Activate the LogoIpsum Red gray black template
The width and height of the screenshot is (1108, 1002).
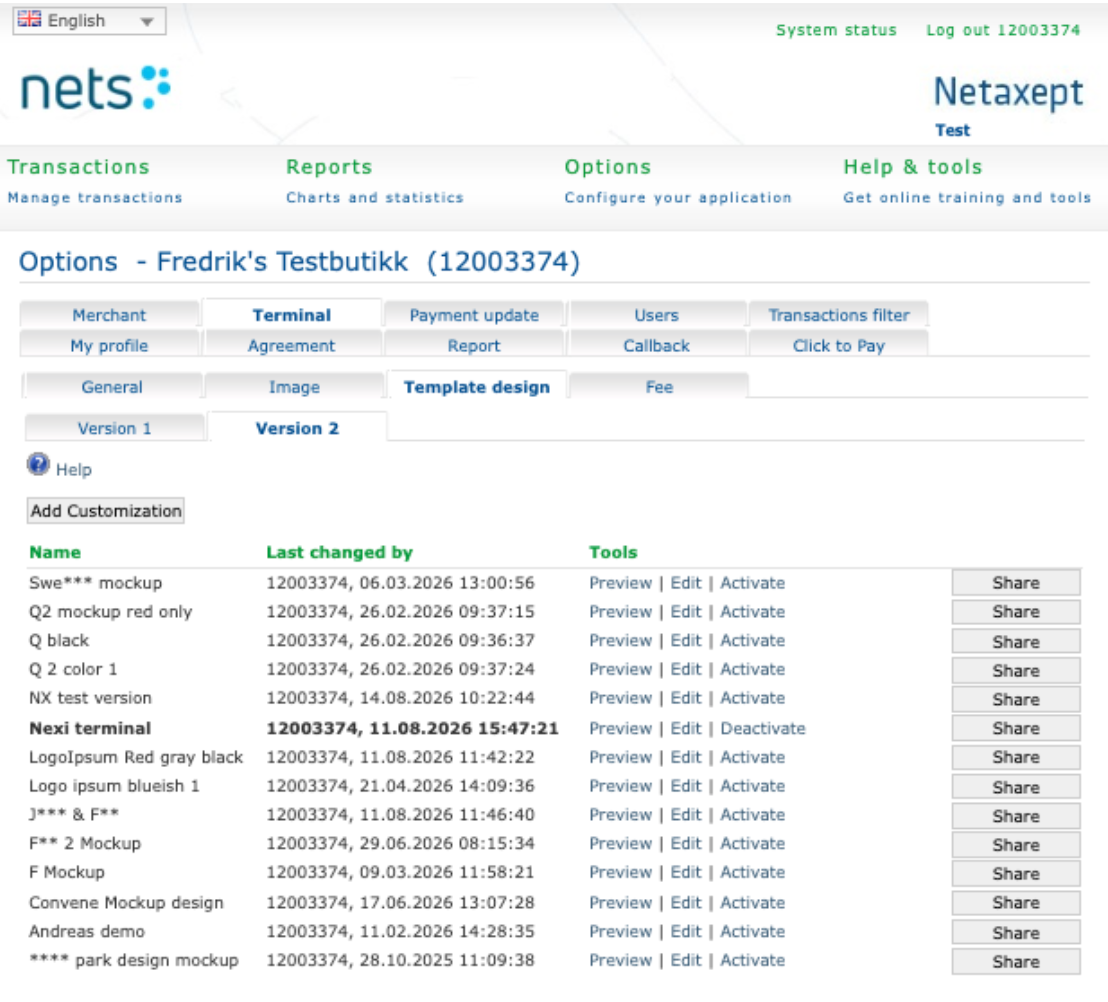click(x=753, y=758)
